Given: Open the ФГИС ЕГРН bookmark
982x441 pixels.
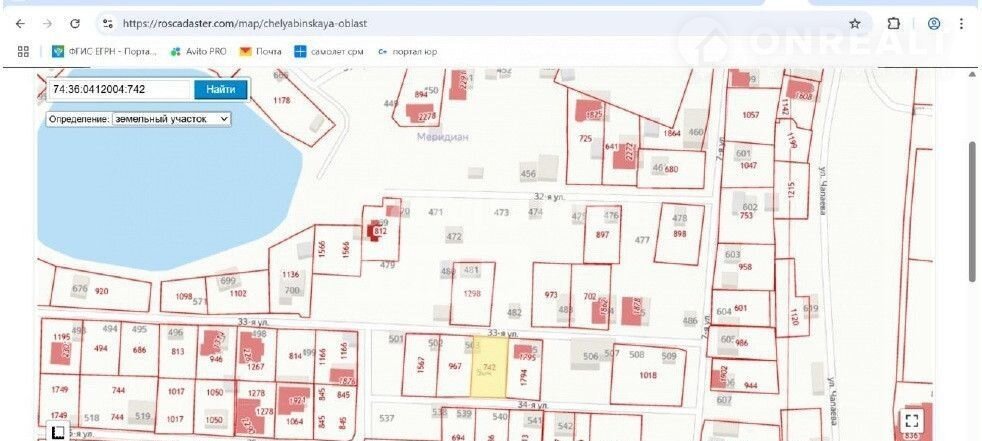Looking at the screenshot, I should pyautogui.click(x=105, y=51).
